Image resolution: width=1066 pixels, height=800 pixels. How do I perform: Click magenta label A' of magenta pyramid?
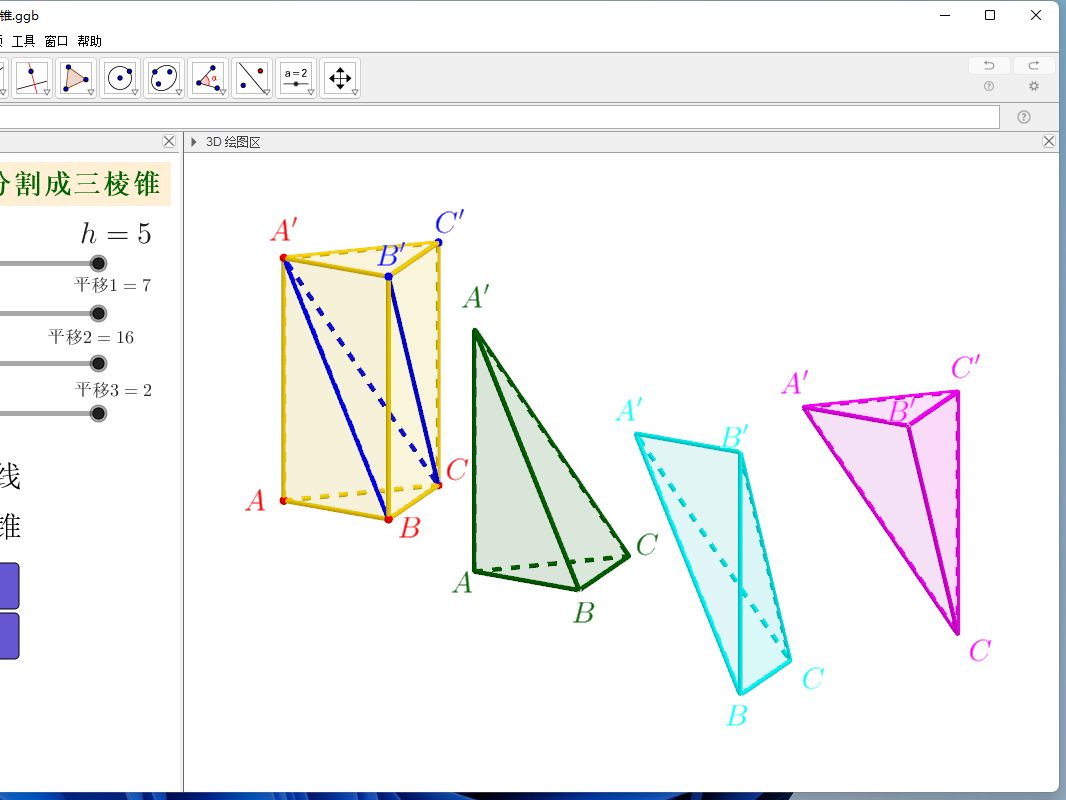pos(795,383)
